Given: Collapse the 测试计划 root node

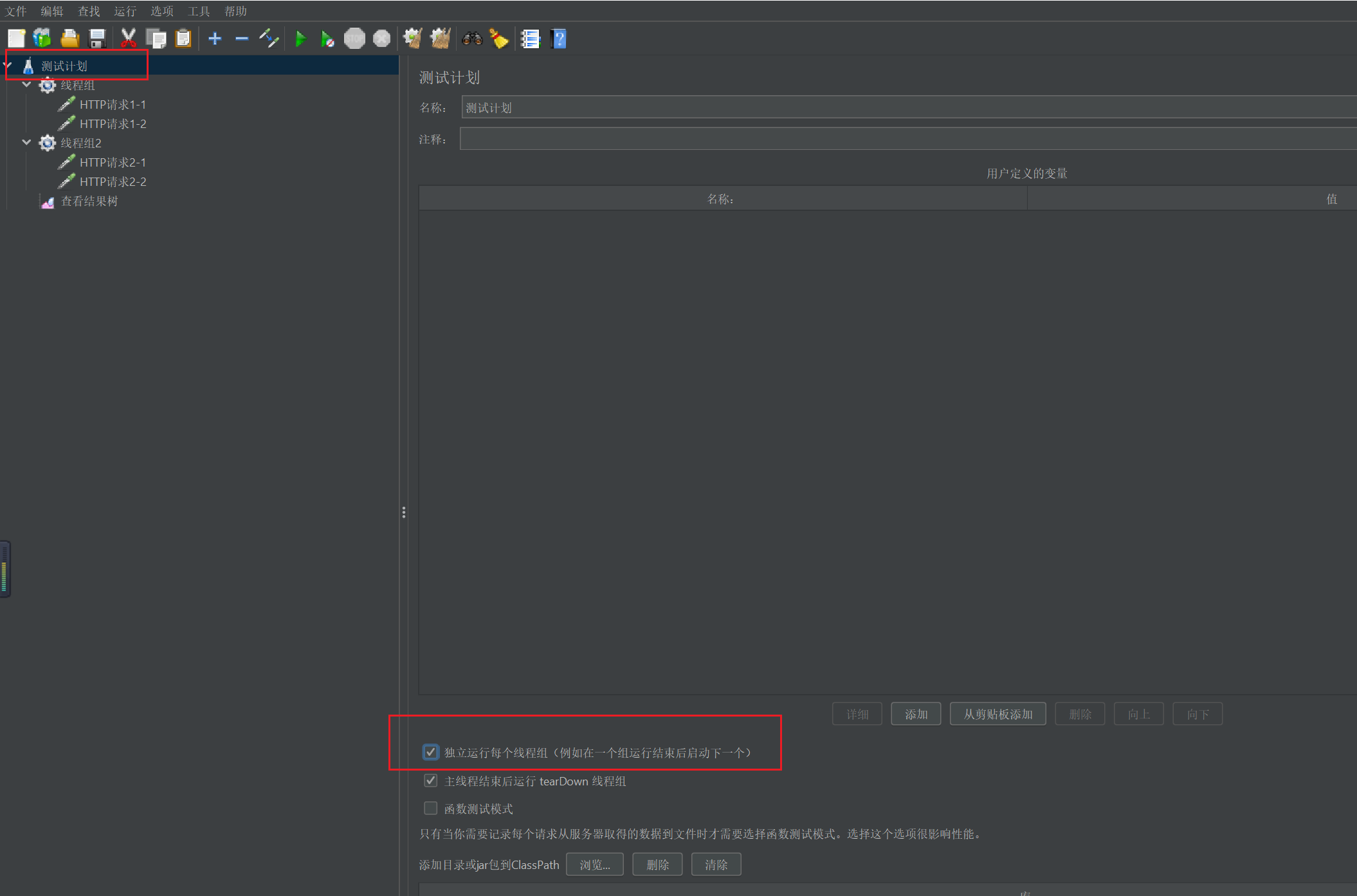Looking at the screenshot, I should pyautogui.click(x=8, y=66).
